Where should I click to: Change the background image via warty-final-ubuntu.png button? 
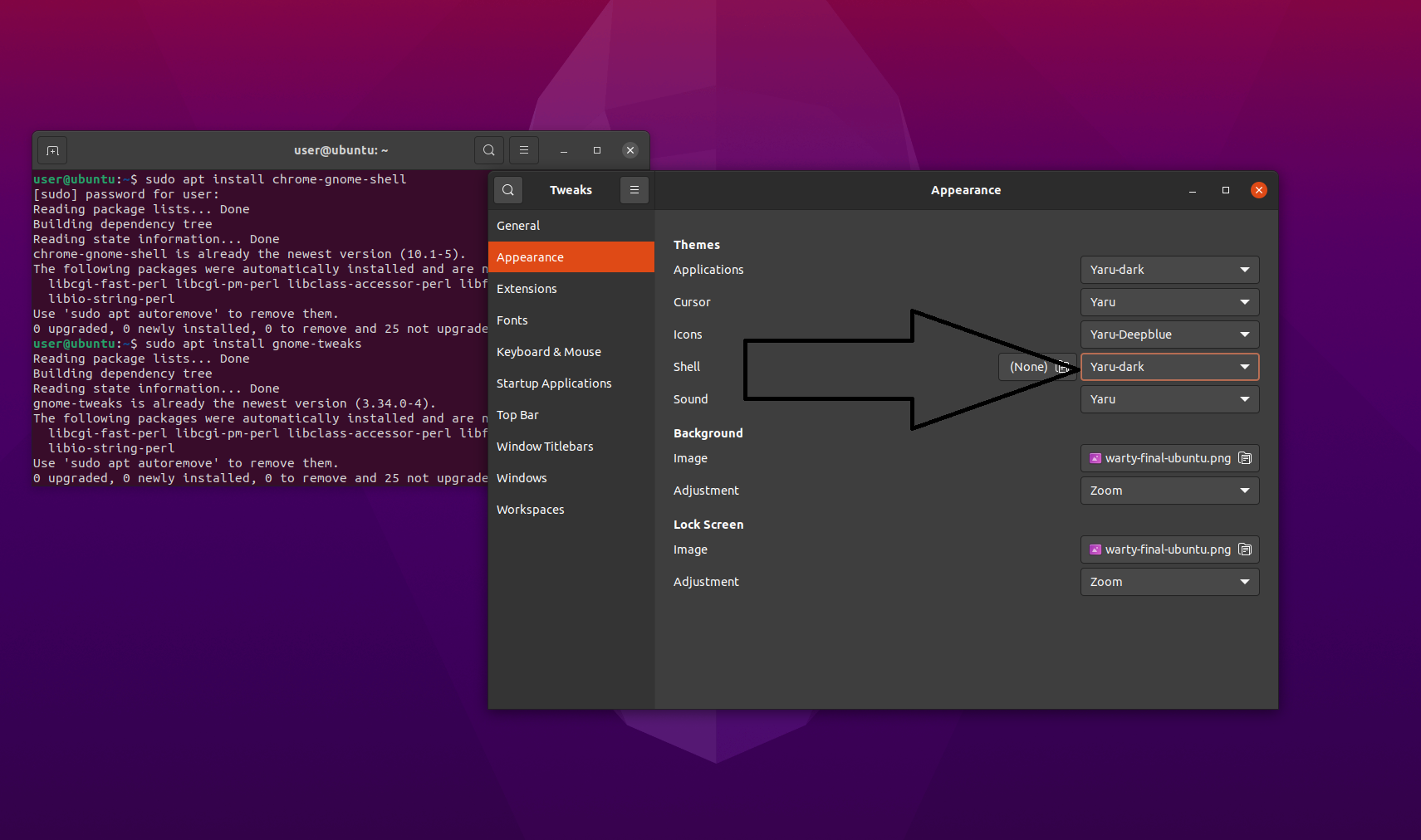pos(1163,457)
